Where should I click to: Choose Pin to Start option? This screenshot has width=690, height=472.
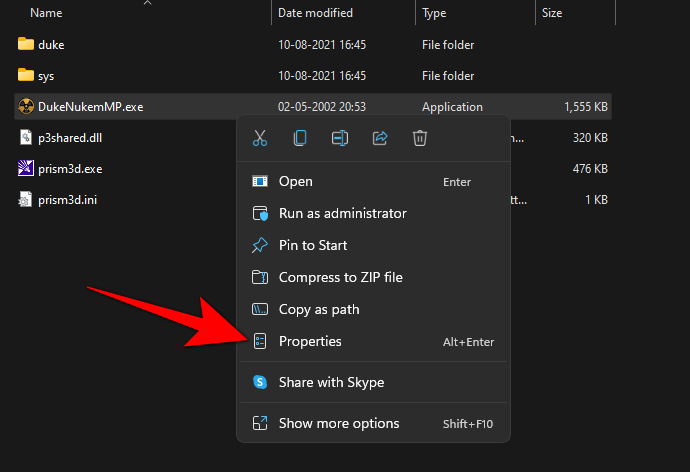(x=312, y=245)
